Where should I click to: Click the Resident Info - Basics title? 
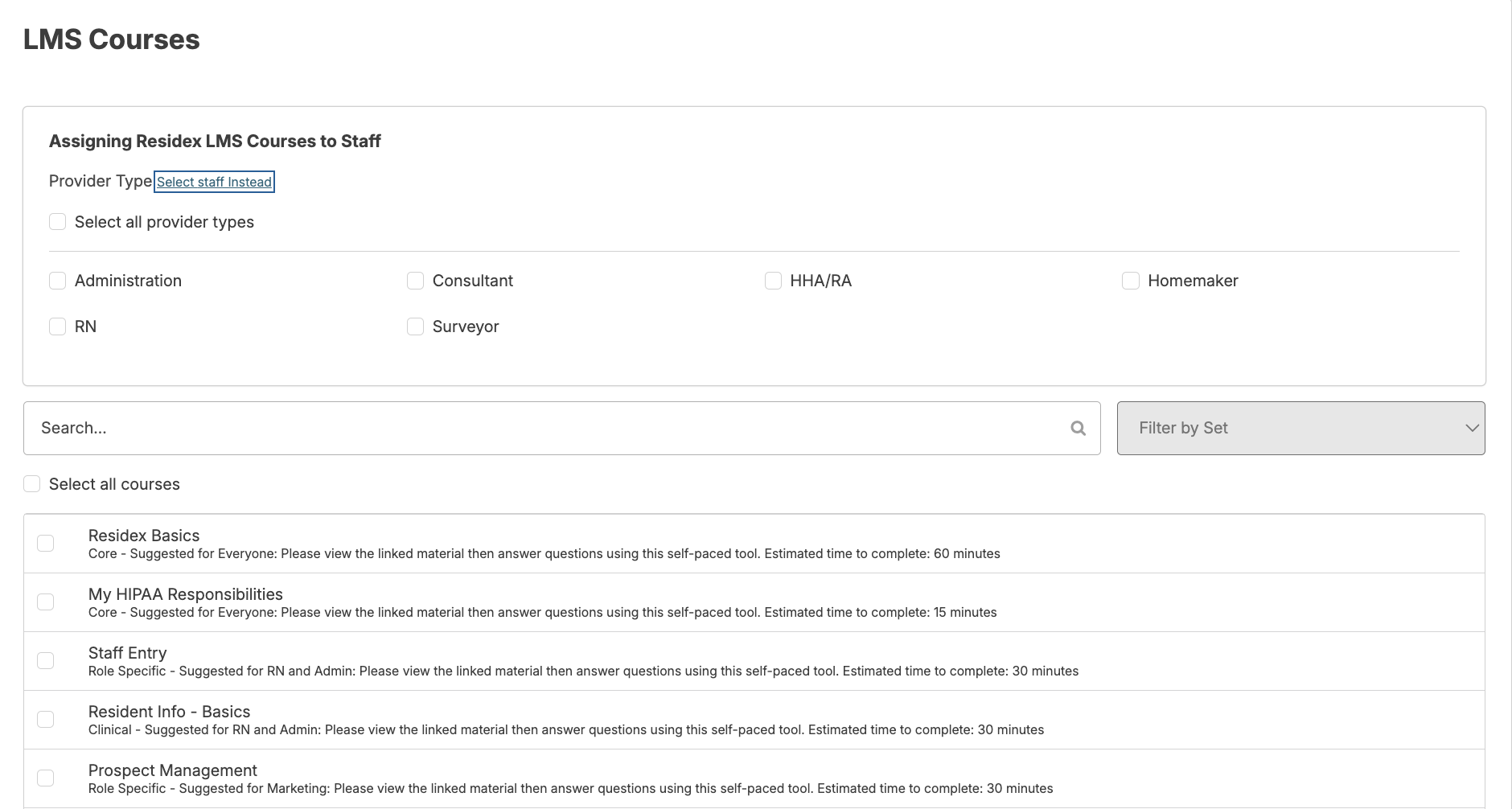169,712
